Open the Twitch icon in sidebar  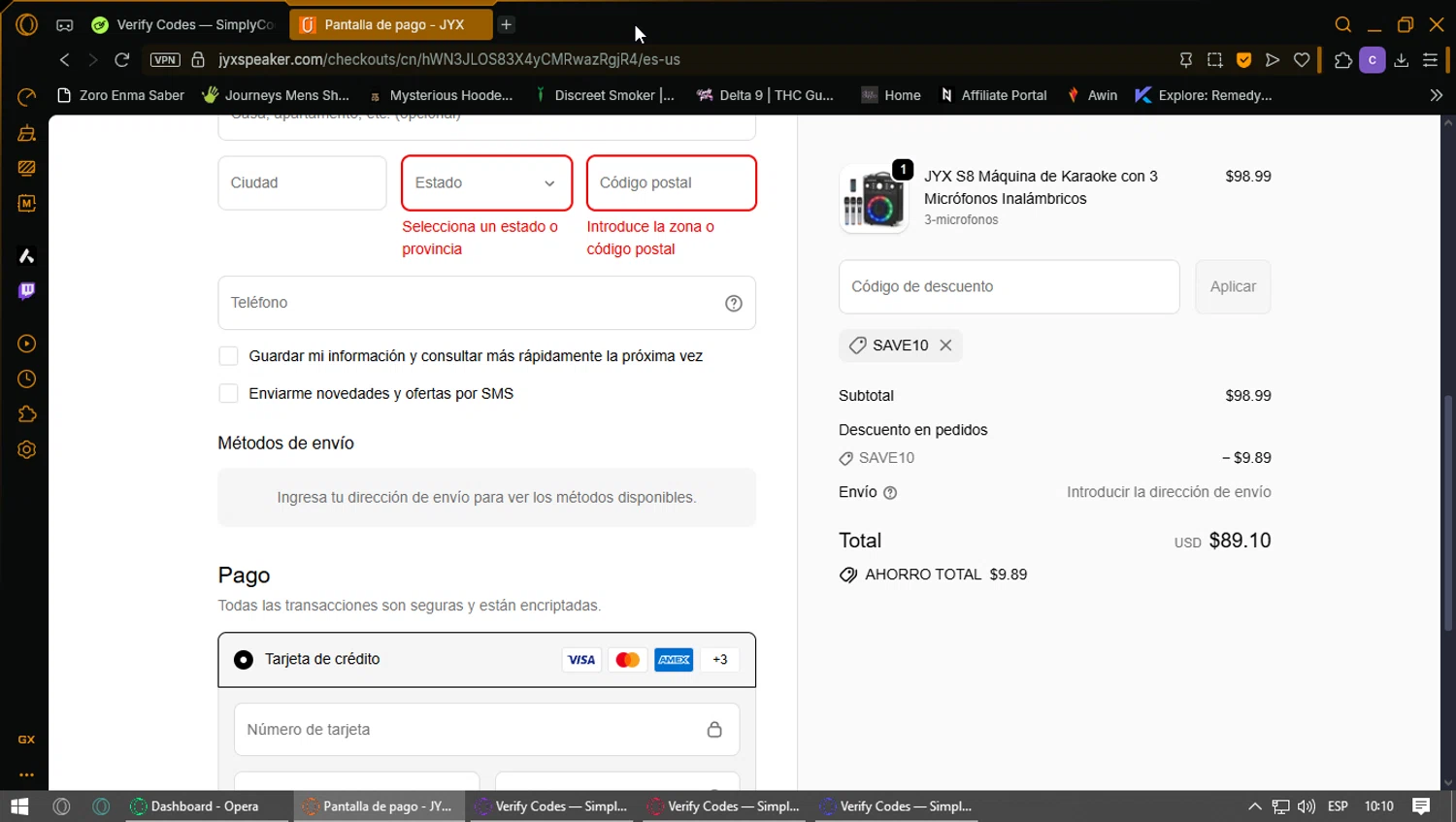click(26, 291)
